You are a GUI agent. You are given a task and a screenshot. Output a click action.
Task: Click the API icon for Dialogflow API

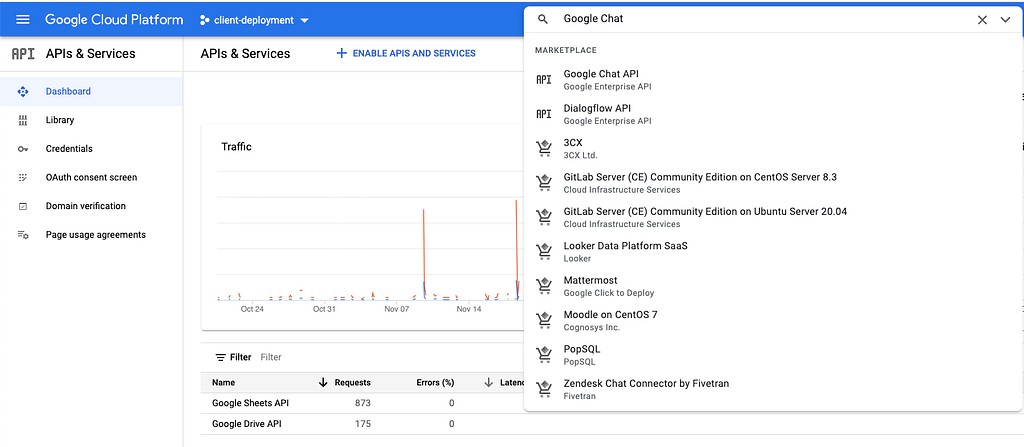coord(543,114)
